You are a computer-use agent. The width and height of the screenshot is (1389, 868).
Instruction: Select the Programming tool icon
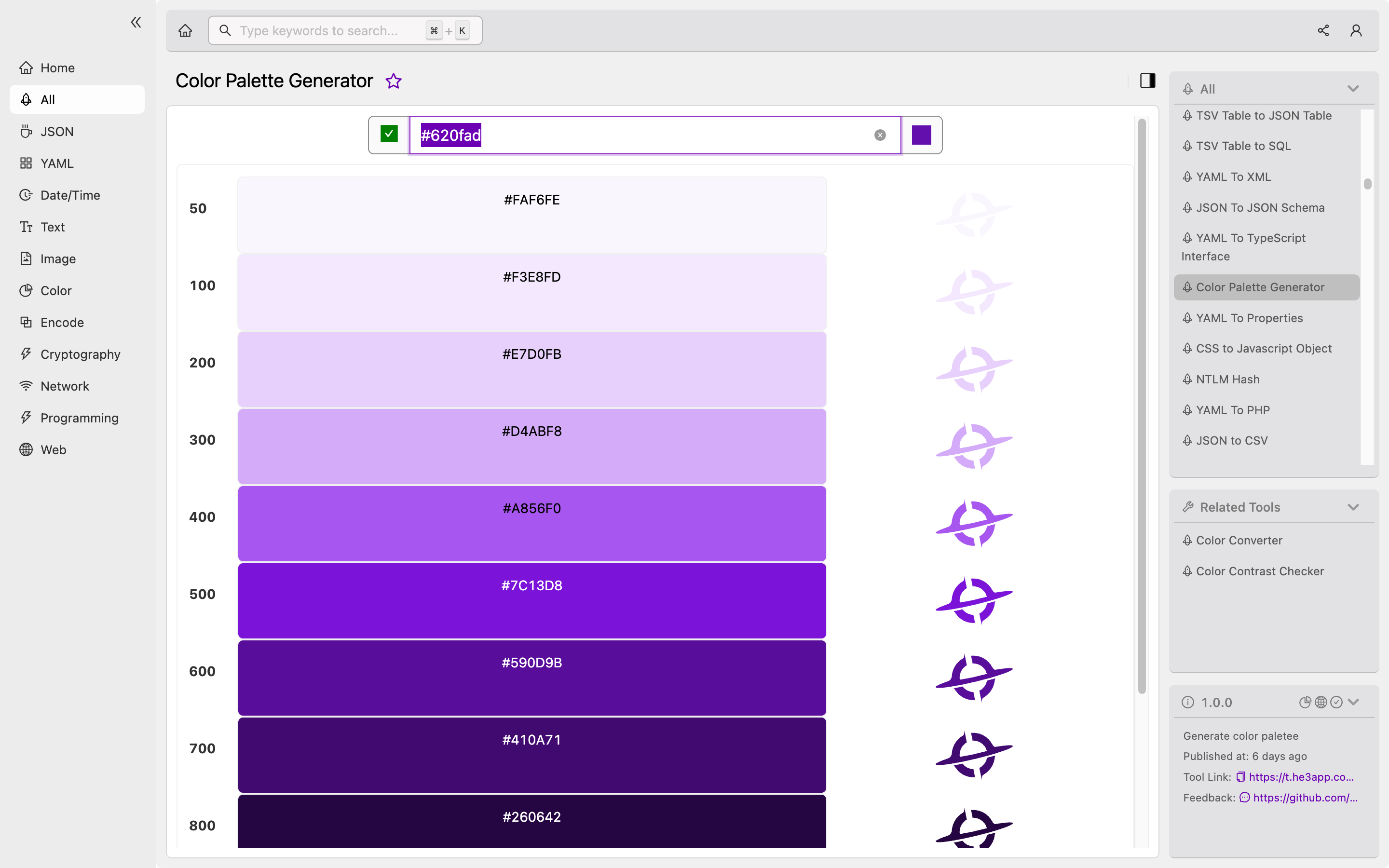click(25, 418)
